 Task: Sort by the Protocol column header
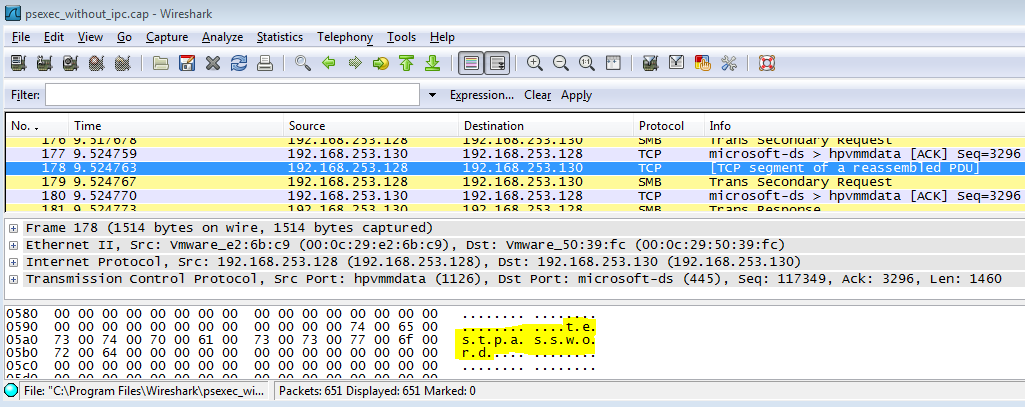(x=669, y=125)
